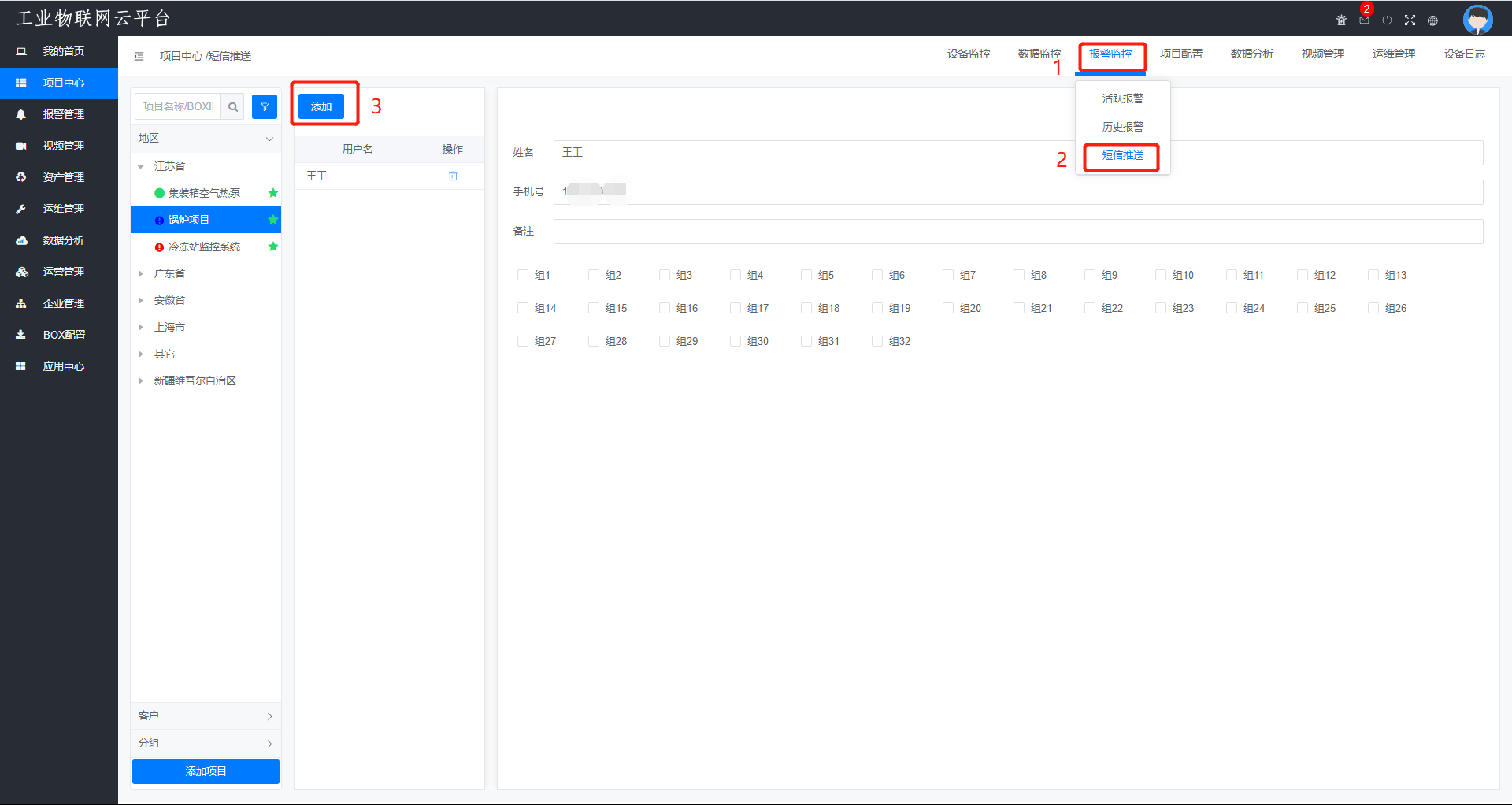1512x805 pixels.
Task: Check the 组13 checkbox
Action: point(1373,275)
